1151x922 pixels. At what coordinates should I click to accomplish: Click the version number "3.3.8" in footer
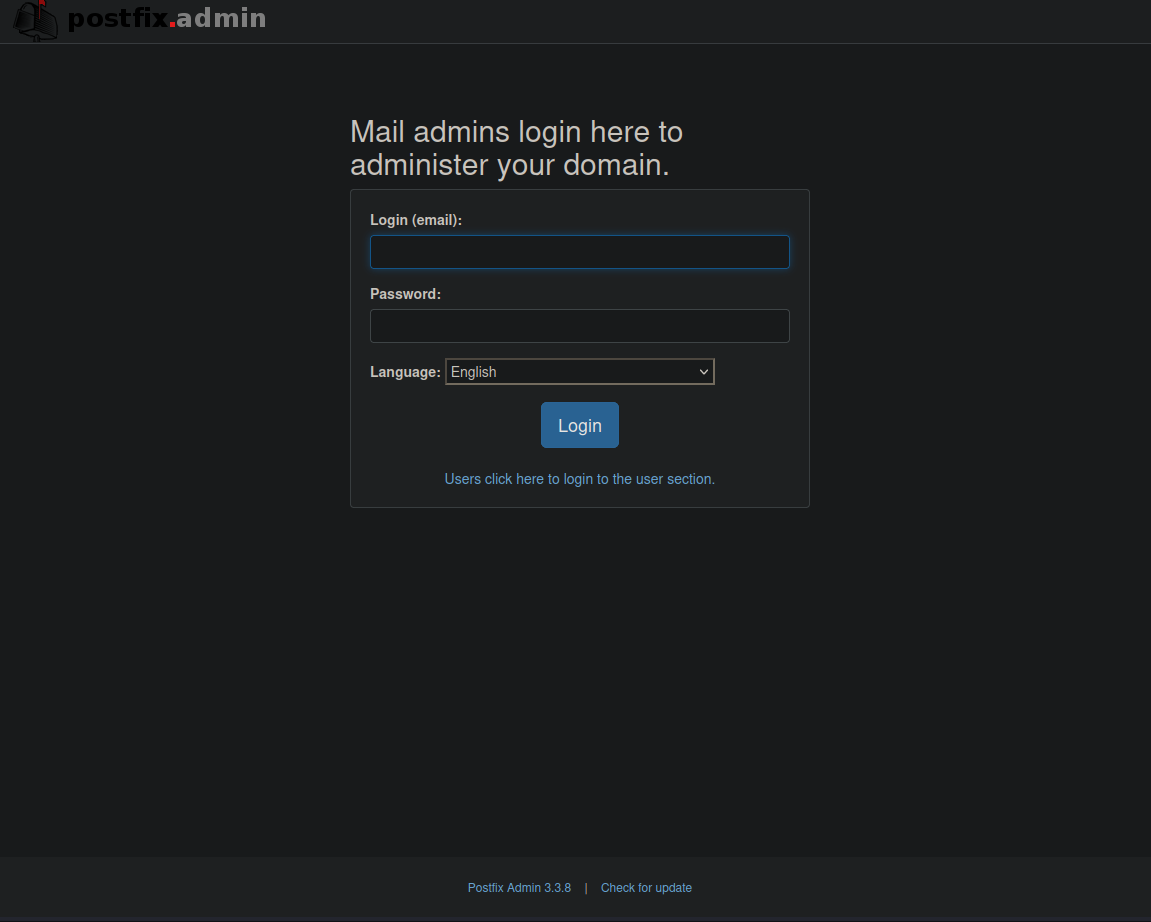[558, 888]
